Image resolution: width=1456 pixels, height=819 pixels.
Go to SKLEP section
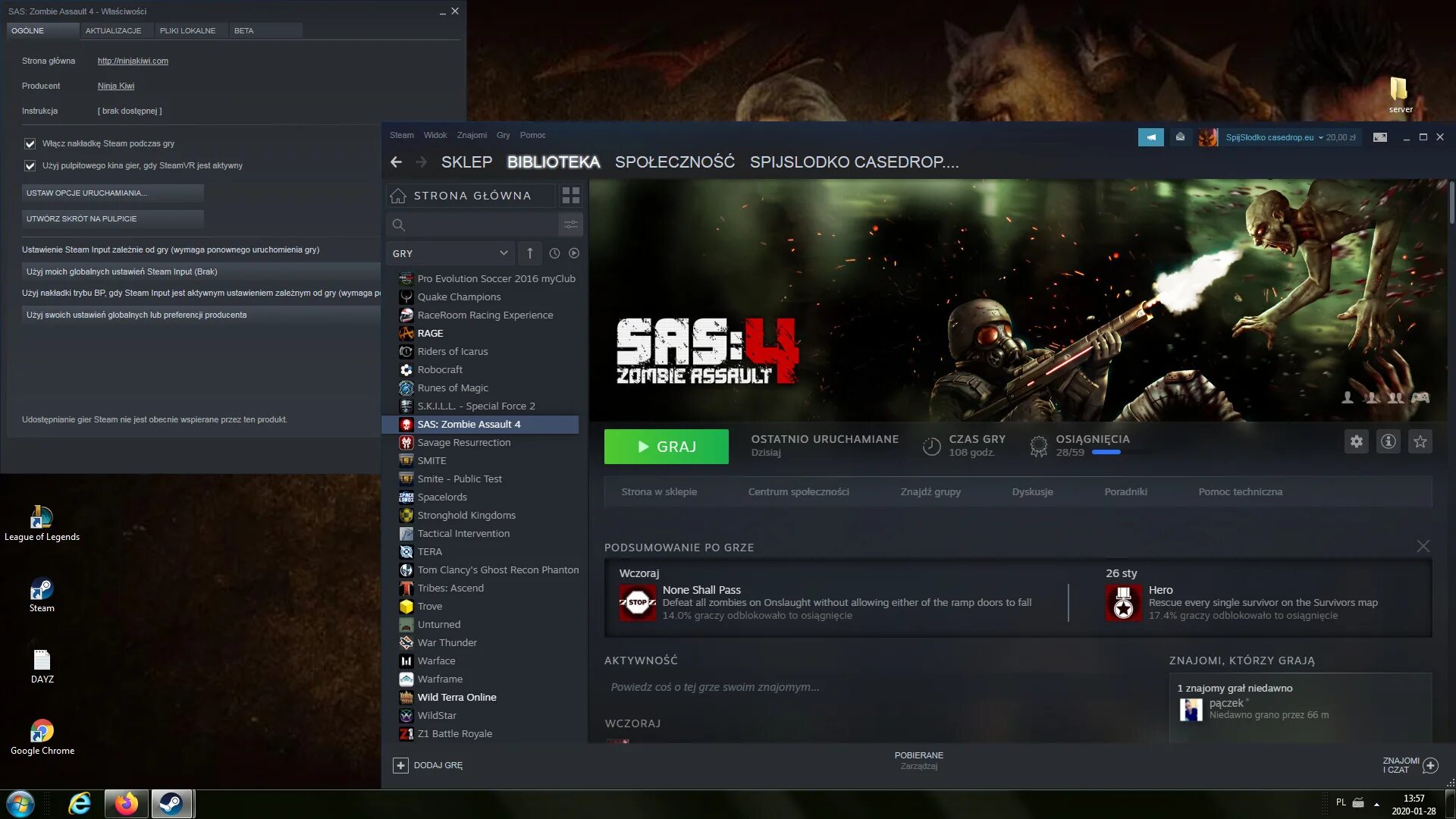tap(466, 162)
